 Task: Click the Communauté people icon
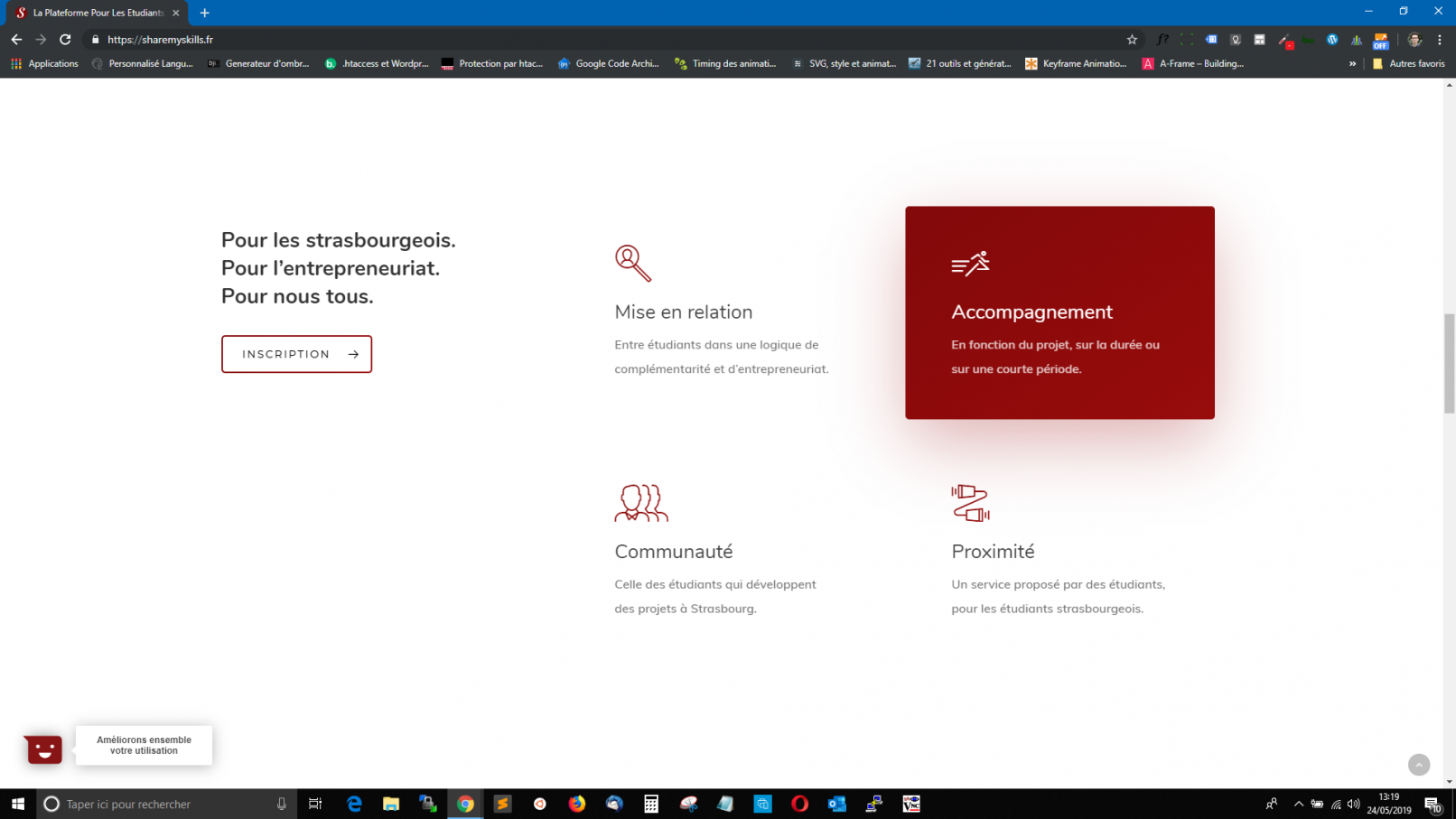(640, 503)
